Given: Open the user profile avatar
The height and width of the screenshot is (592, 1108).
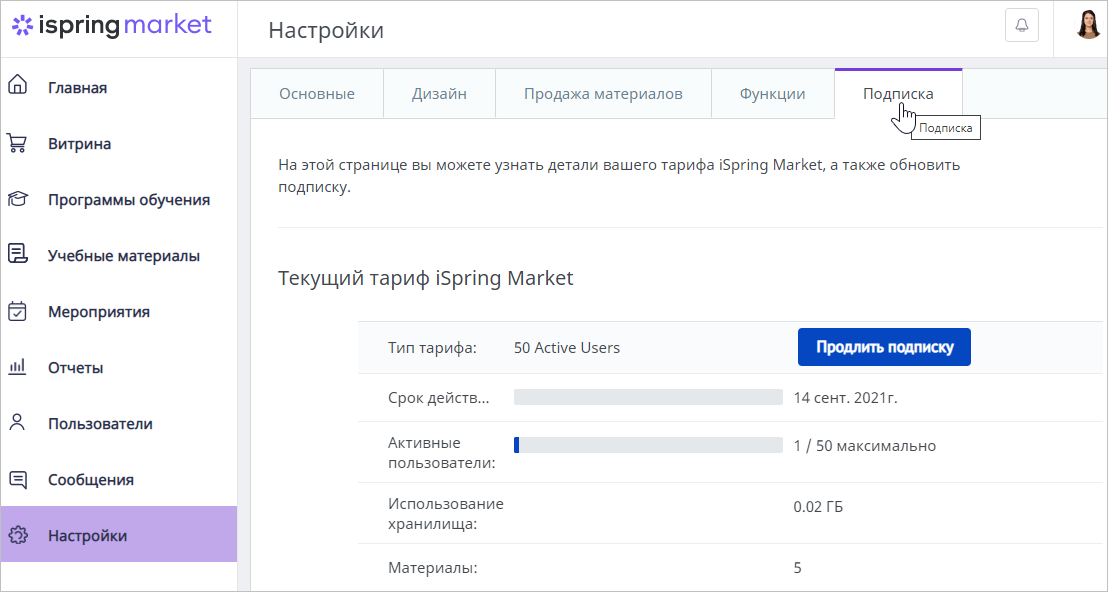Looking at the screenshot, I should (1088, 25).
